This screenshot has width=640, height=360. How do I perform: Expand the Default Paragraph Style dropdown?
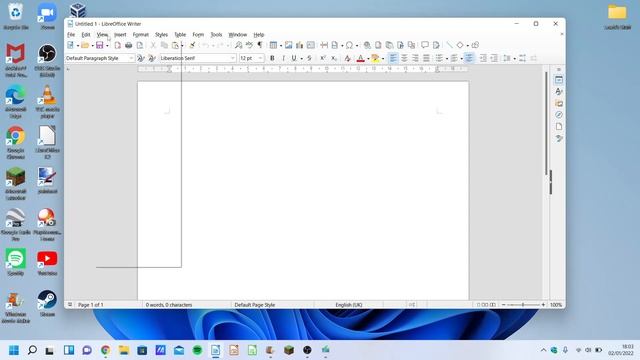[131, 58]
